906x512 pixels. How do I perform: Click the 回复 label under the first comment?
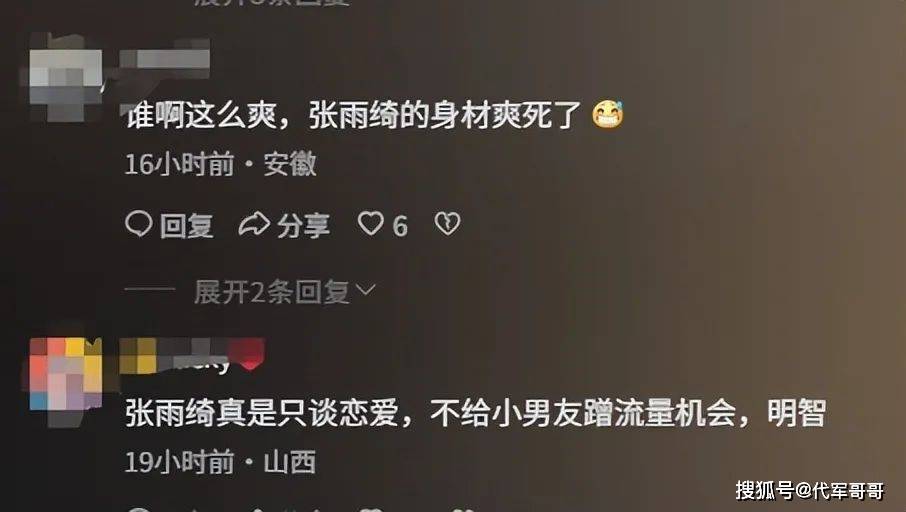click(186, 225)
